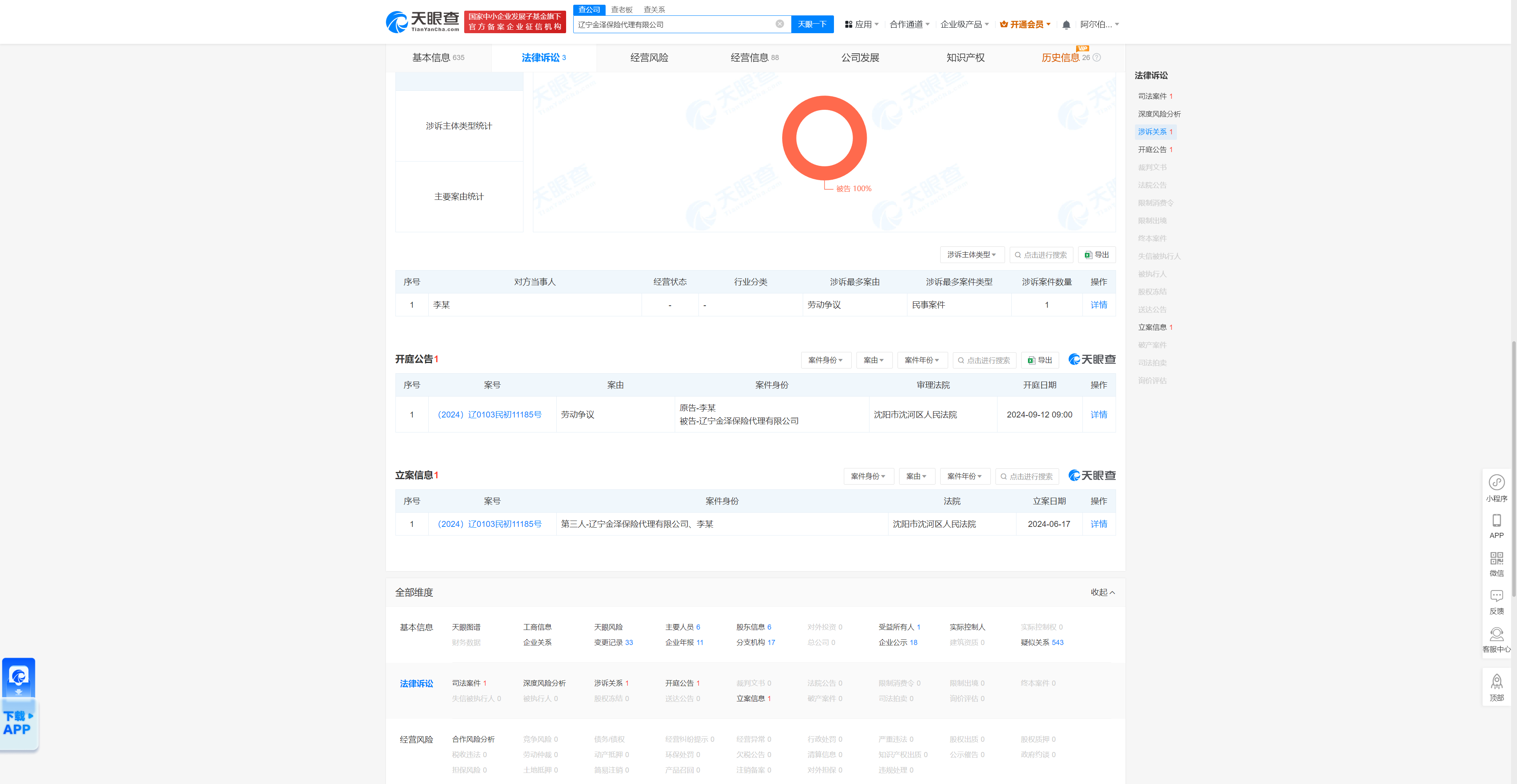Open 案件身份 dropdown in 立案信息
The height and width of the screenshot is (784, 1517).
pyautogui.click(x=869, y=476)
